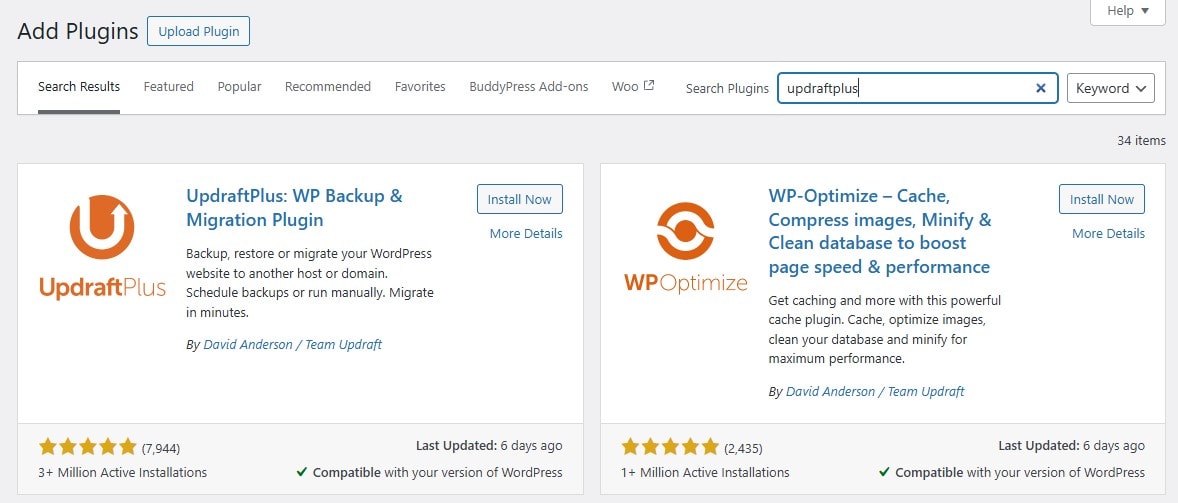Open the Woo external link tab
Viewport: 1178px width, 503px height.
tap(633, 86)
